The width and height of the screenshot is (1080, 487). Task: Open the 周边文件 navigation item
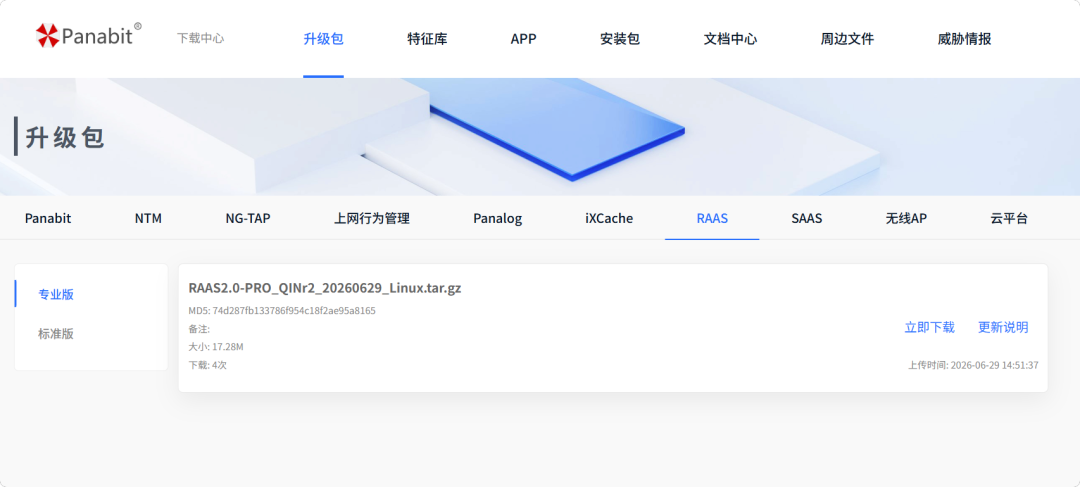(847, 39)
